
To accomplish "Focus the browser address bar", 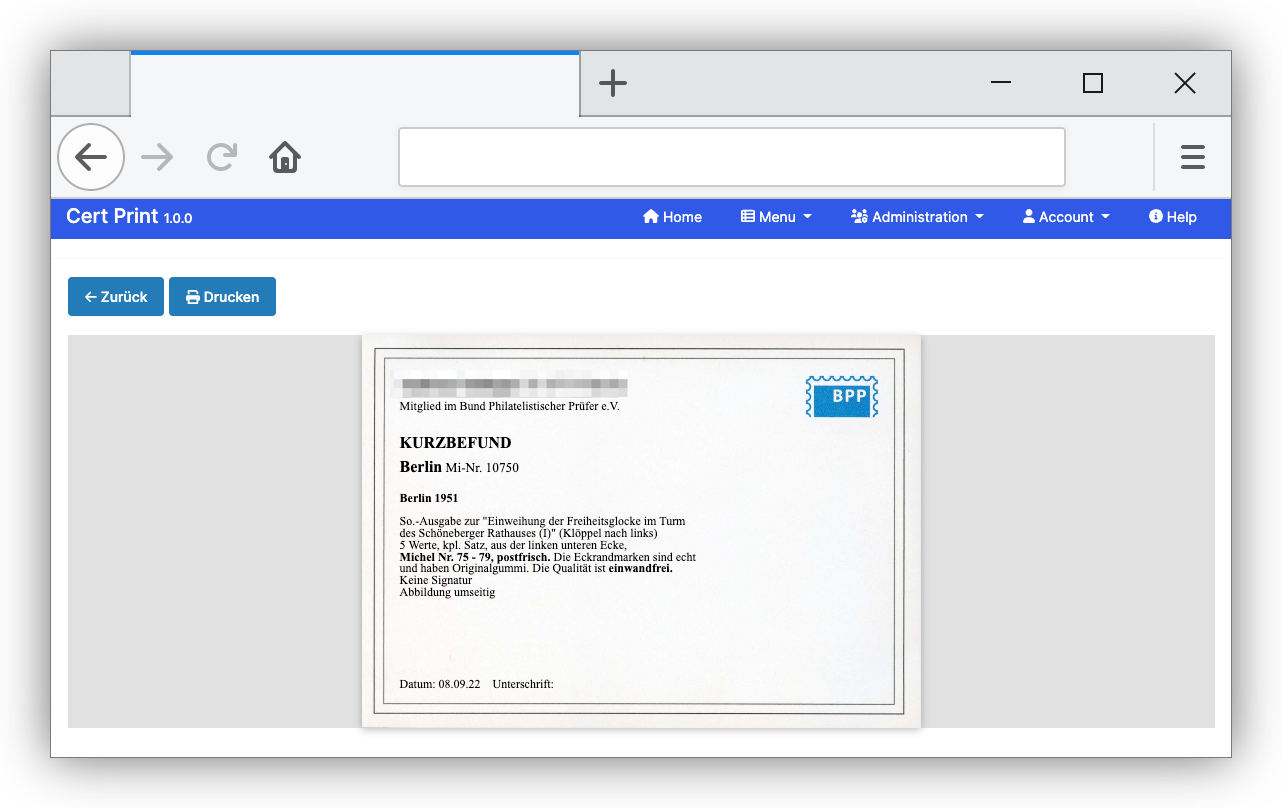I will pyautogui.click(x=731, y=157).
